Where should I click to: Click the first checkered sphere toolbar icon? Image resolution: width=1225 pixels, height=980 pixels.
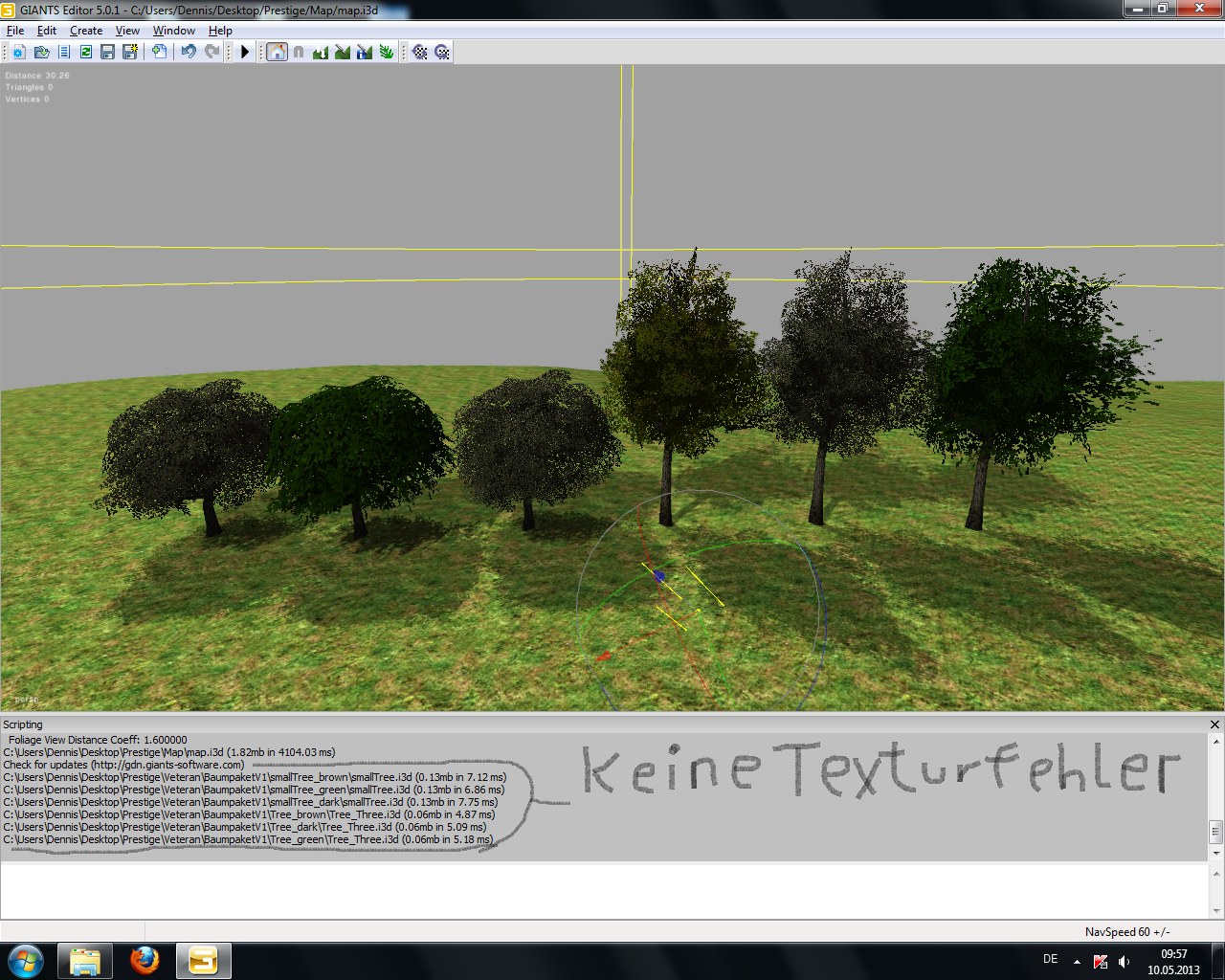tap(420, 52)
